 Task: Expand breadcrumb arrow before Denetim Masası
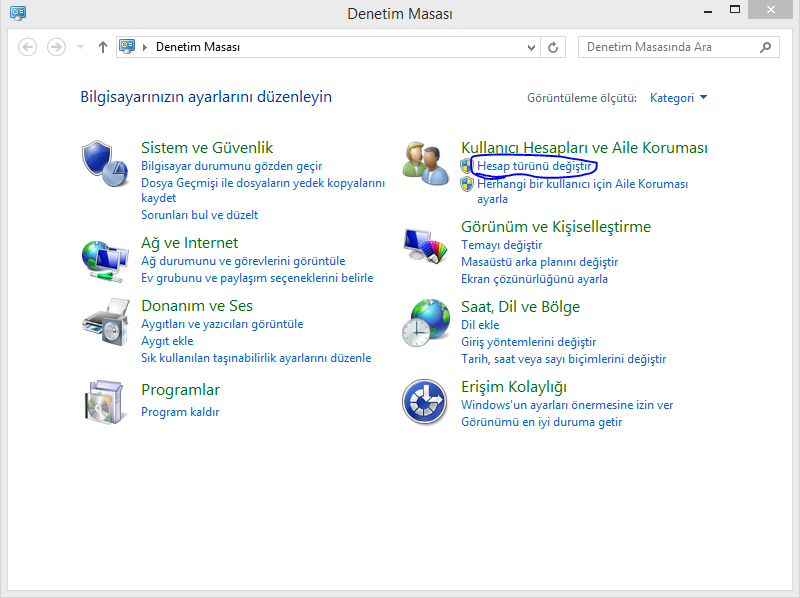pyautogui.click(x=145, y=47)
